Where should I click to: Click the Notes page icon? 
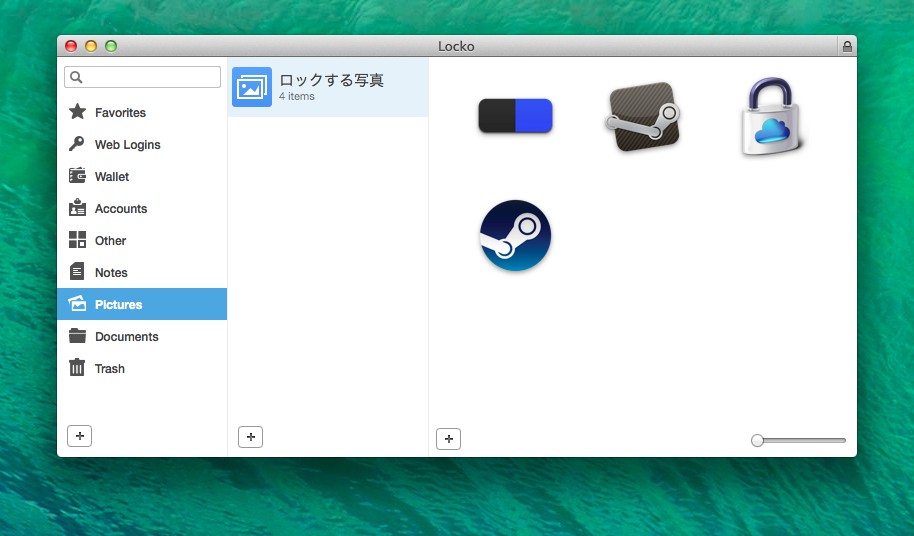tap(77, 271)
